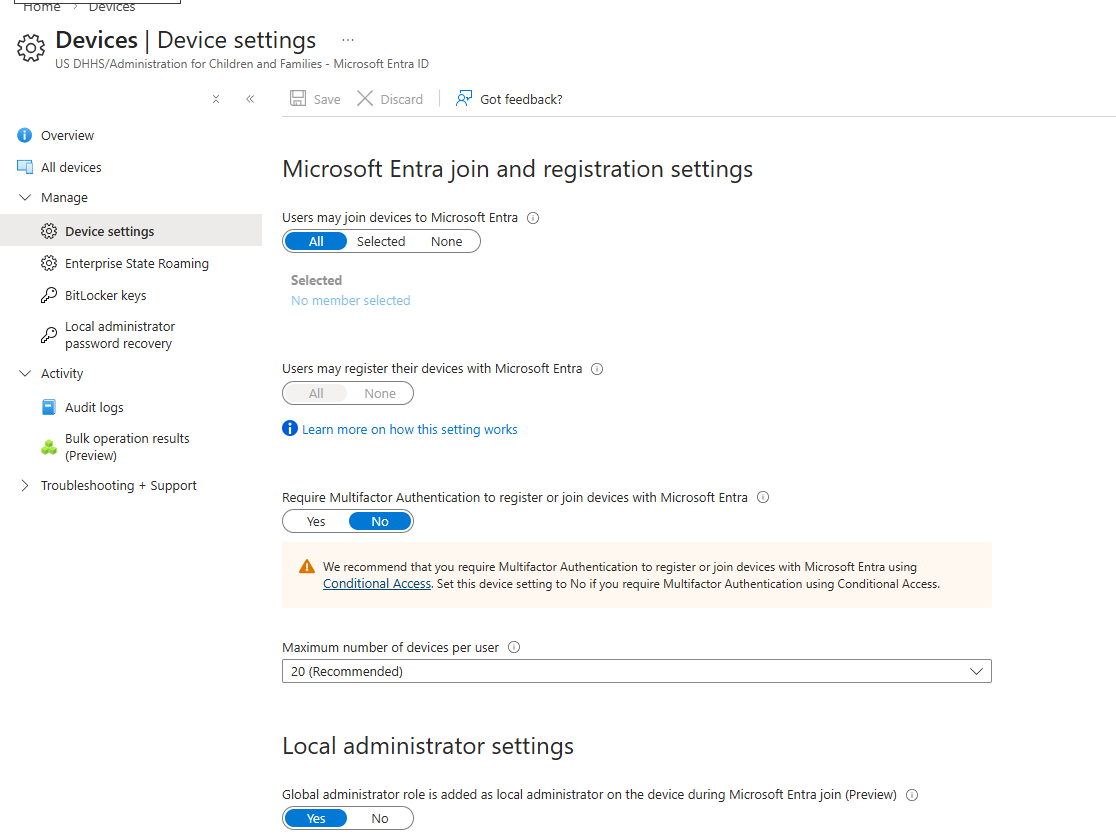Click info icon beside Users may join devices

(533, 218)
